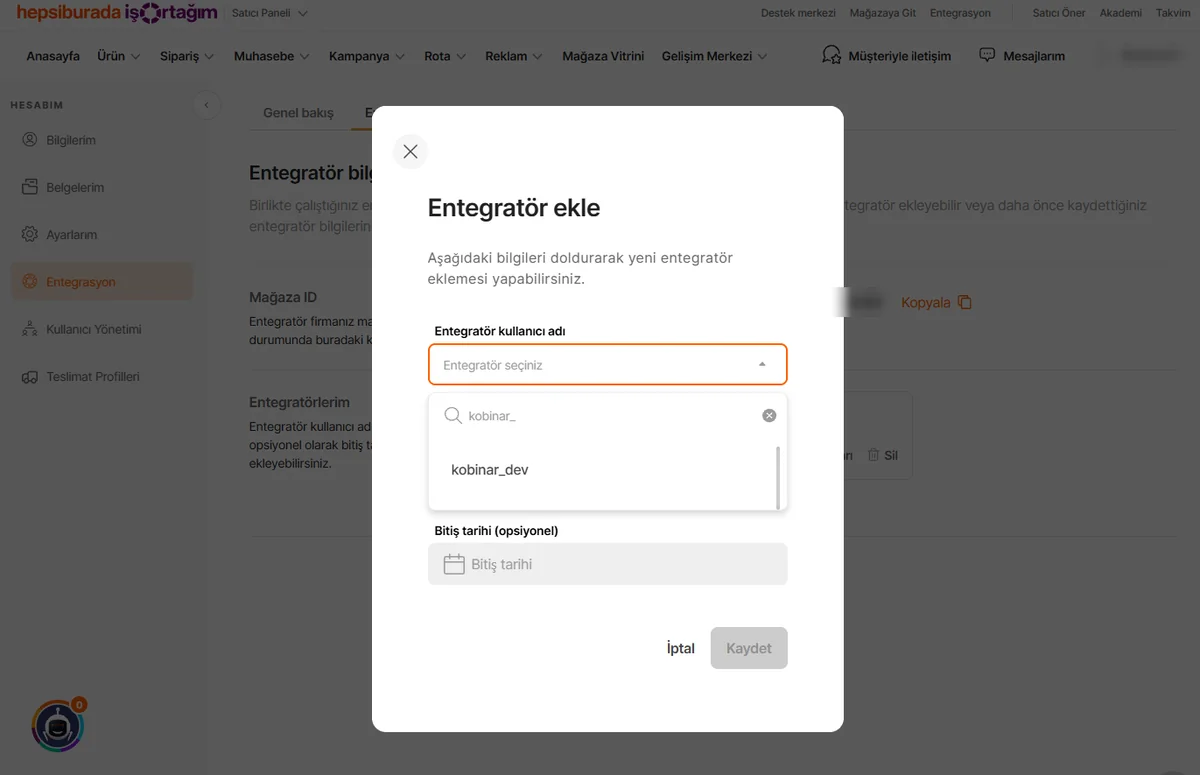Screen dimensions: 1200x775
Task: Open the Bitiş tarihi calendar icon
Action: (x=454, y=564)
